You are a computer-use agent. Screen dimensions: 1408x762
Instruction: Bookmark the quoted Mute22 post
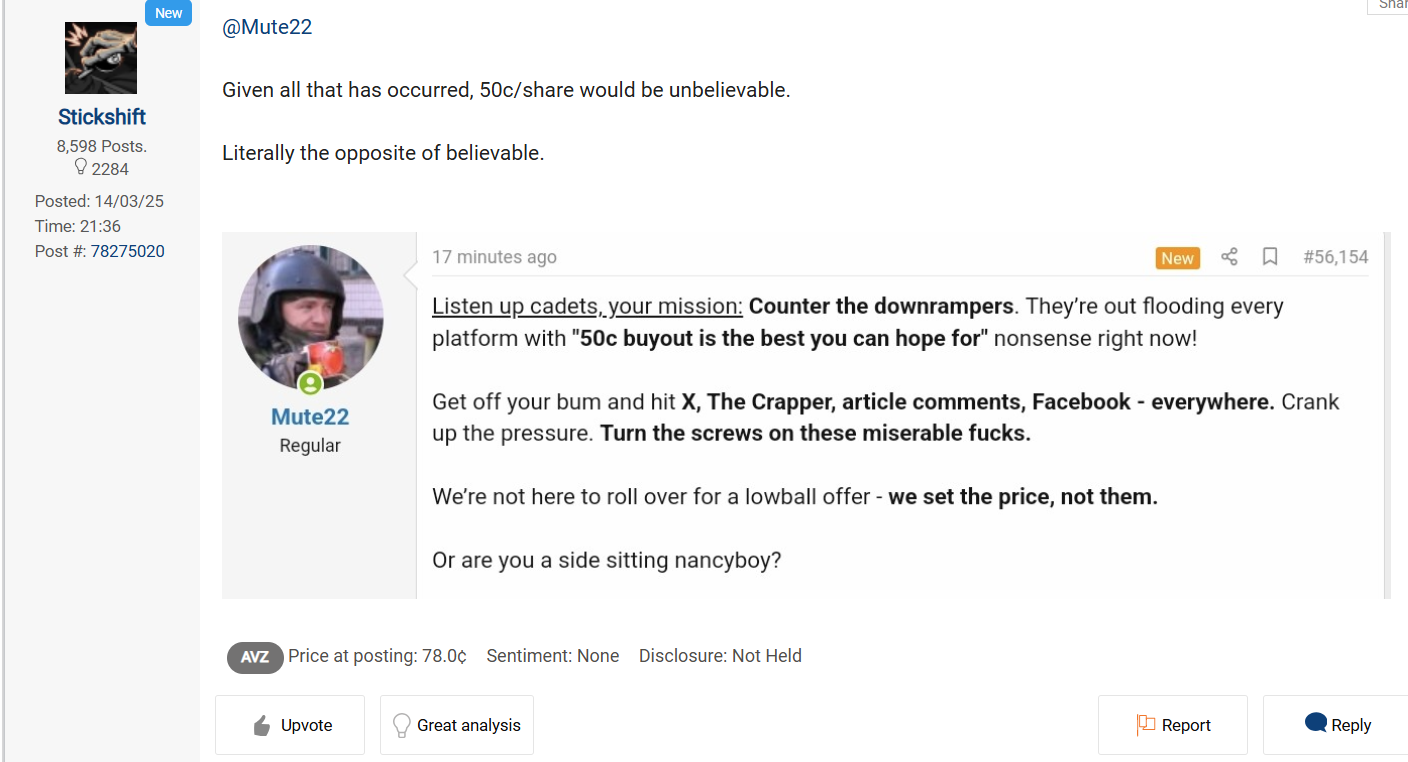(1270, 257)
